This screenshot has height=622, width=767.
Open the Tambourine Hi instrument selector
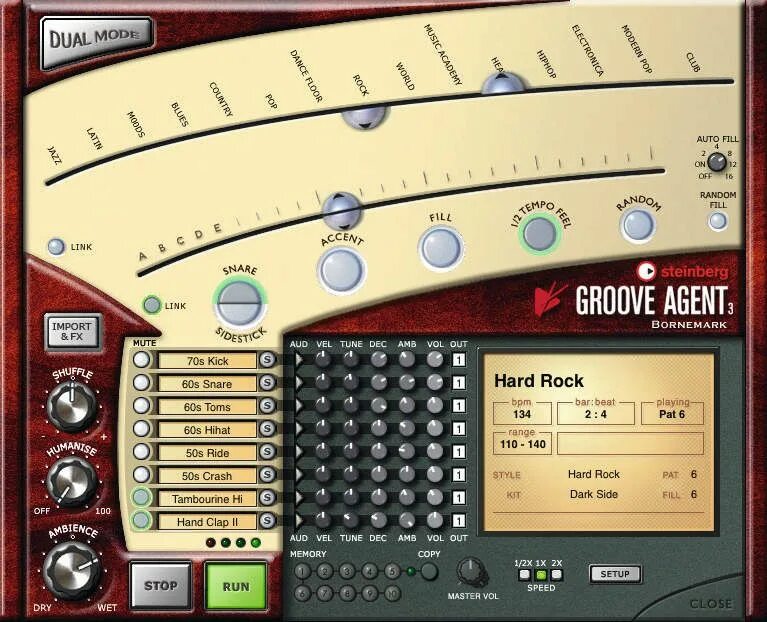click(207, 499)
